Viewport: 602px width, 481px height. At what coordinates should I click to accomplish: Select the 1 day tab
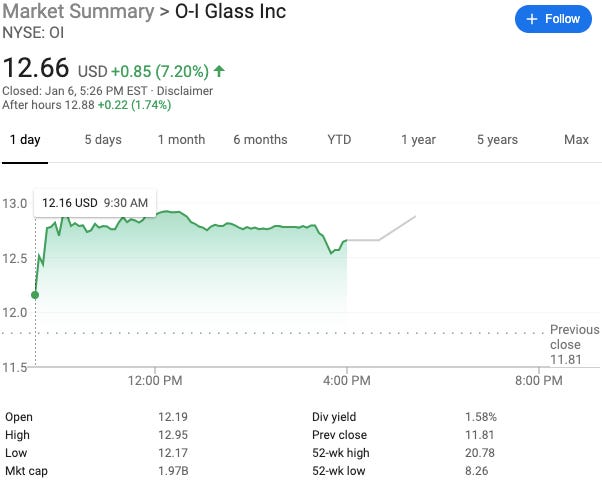click(x=25, y=140)
